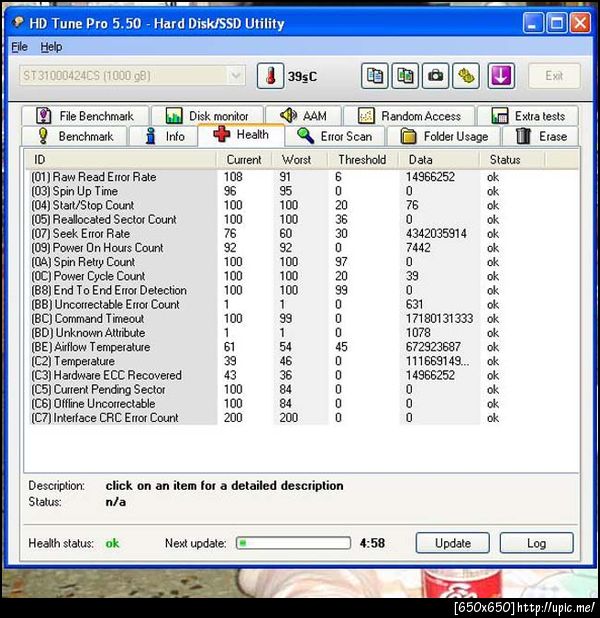Image resolution: width=600 pixels, height=618 pixels.
Task: Open the Error Scan tab
Action: coord(335,136)
